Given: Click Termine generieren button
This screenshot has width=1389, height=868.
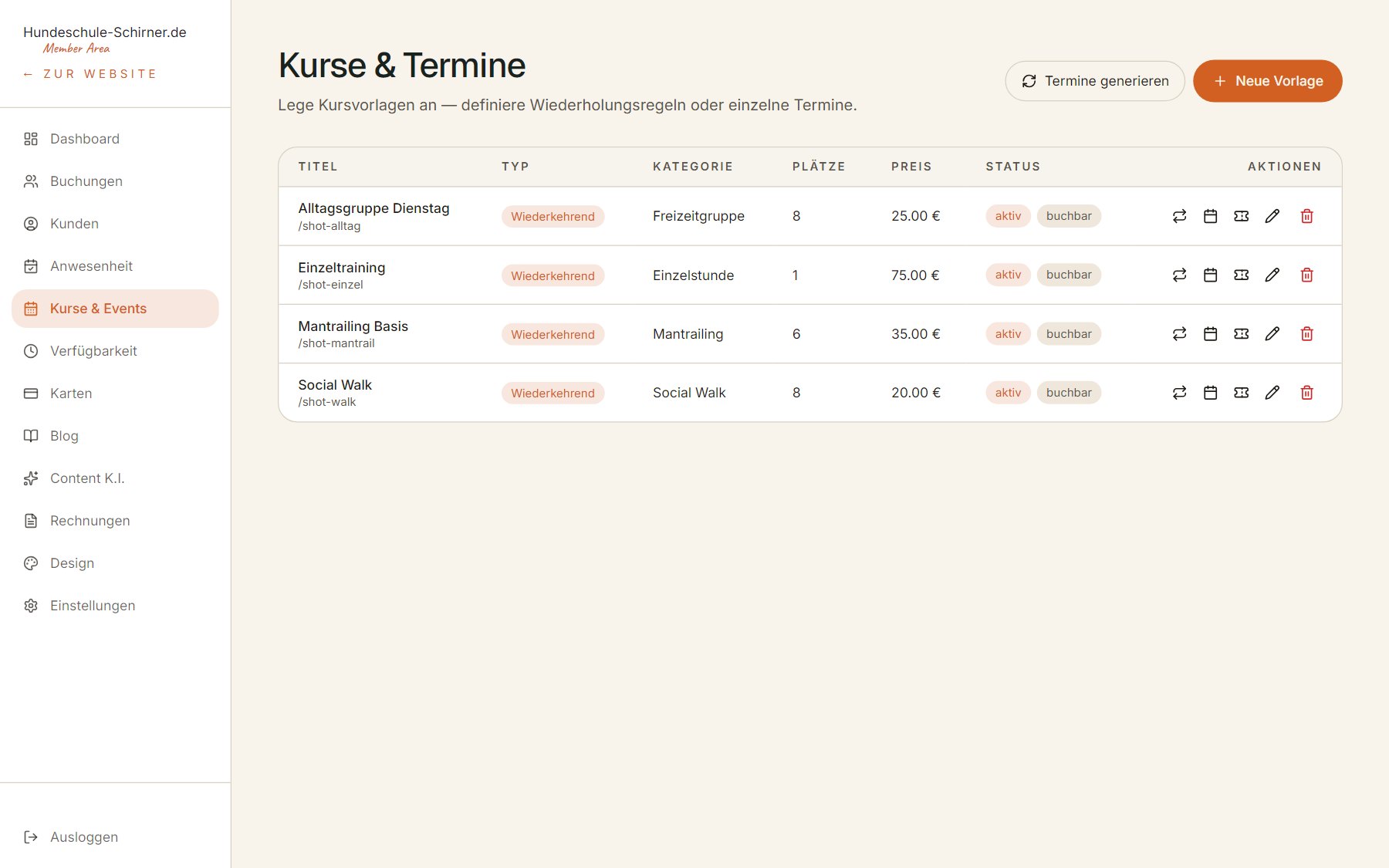Looking at the screenshot, I should (x=1095, y=81).
